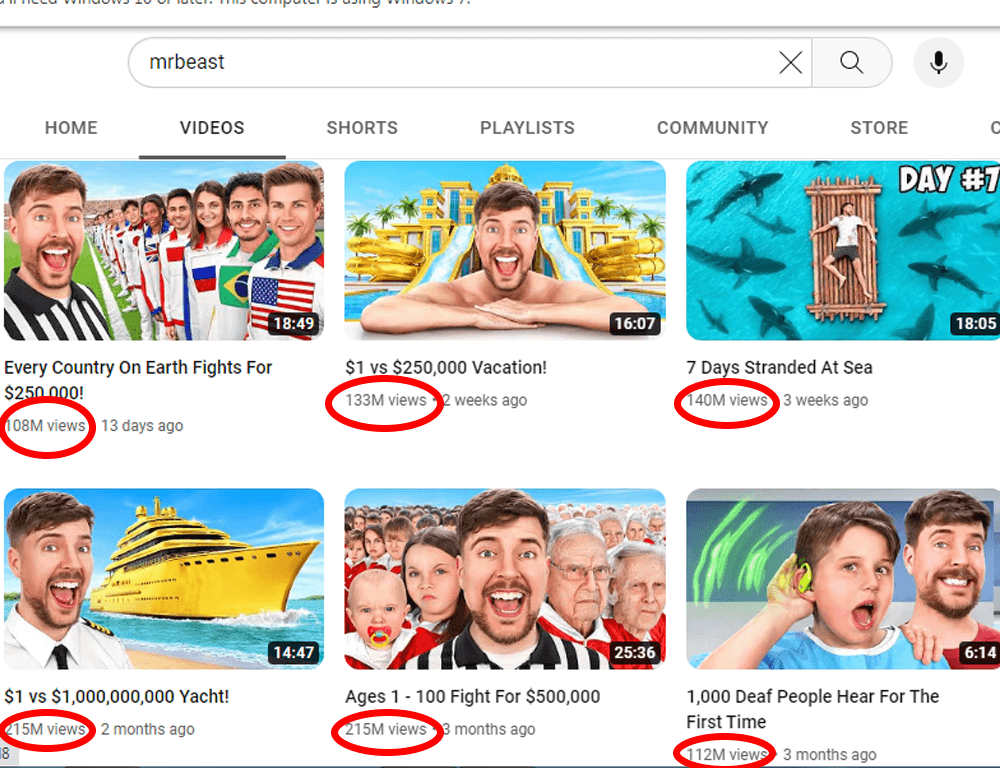The height and width of the screenshot is (768, 1000).
Task: Open the COMMUNITY tab
Action: [712, 128]
